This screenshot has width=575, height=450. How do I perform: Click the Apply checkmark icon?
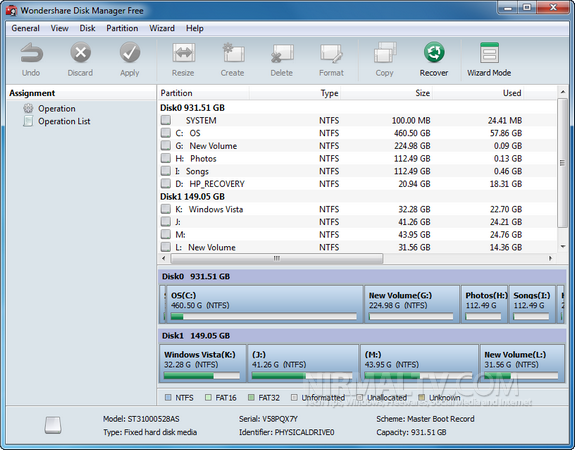[130, 53]
